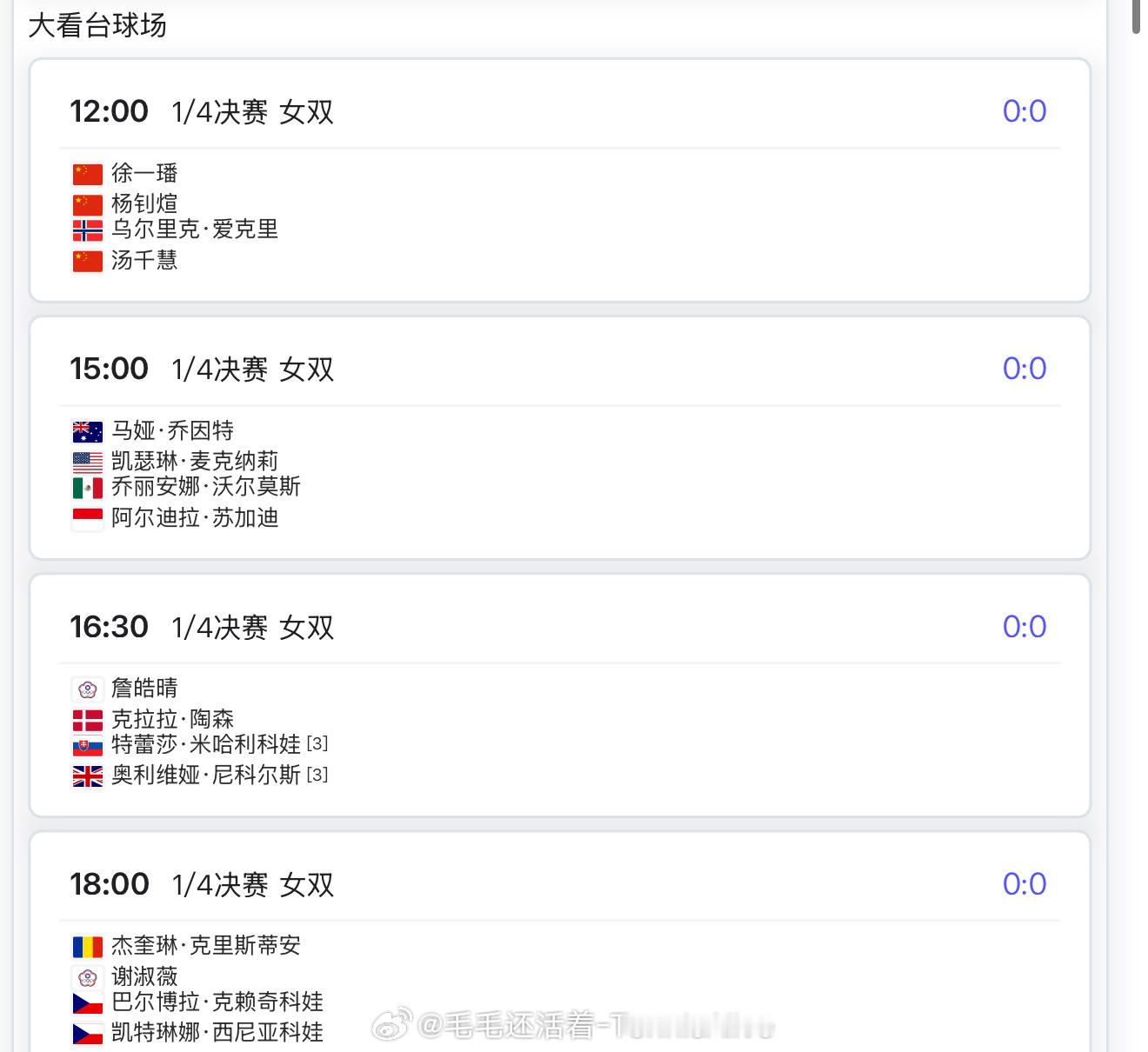Click Indonesia flag beside 阿尔迪拉·苏加迪

click(x=88, y=518)
